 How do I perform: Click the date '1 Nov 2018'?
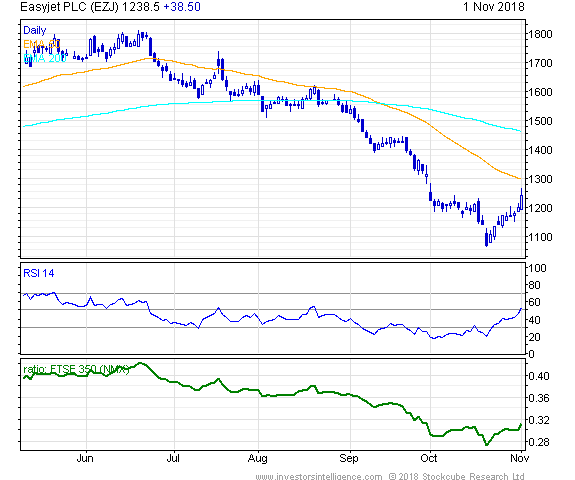point(494,7)
